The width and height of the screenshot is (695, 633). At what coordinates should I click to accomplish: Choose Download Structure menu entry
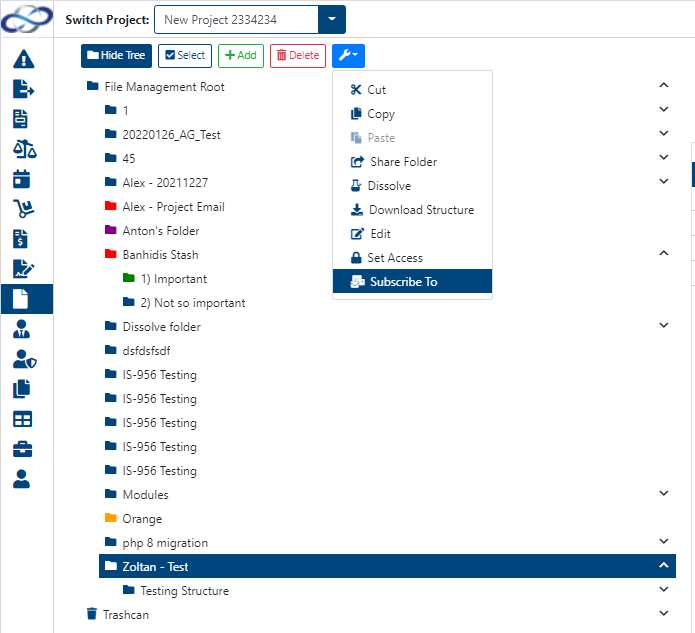point(412,210)
